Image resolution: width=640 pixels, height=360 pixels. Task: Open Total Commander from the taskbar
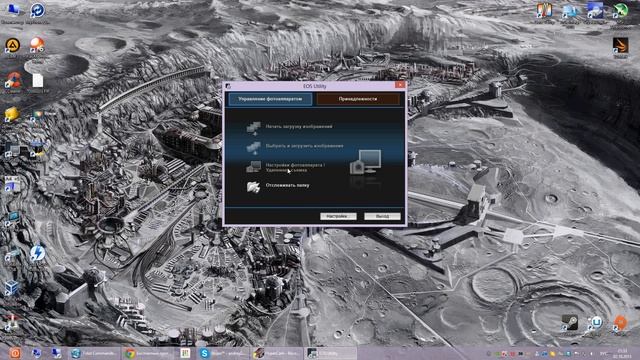(x=95, y=353)
